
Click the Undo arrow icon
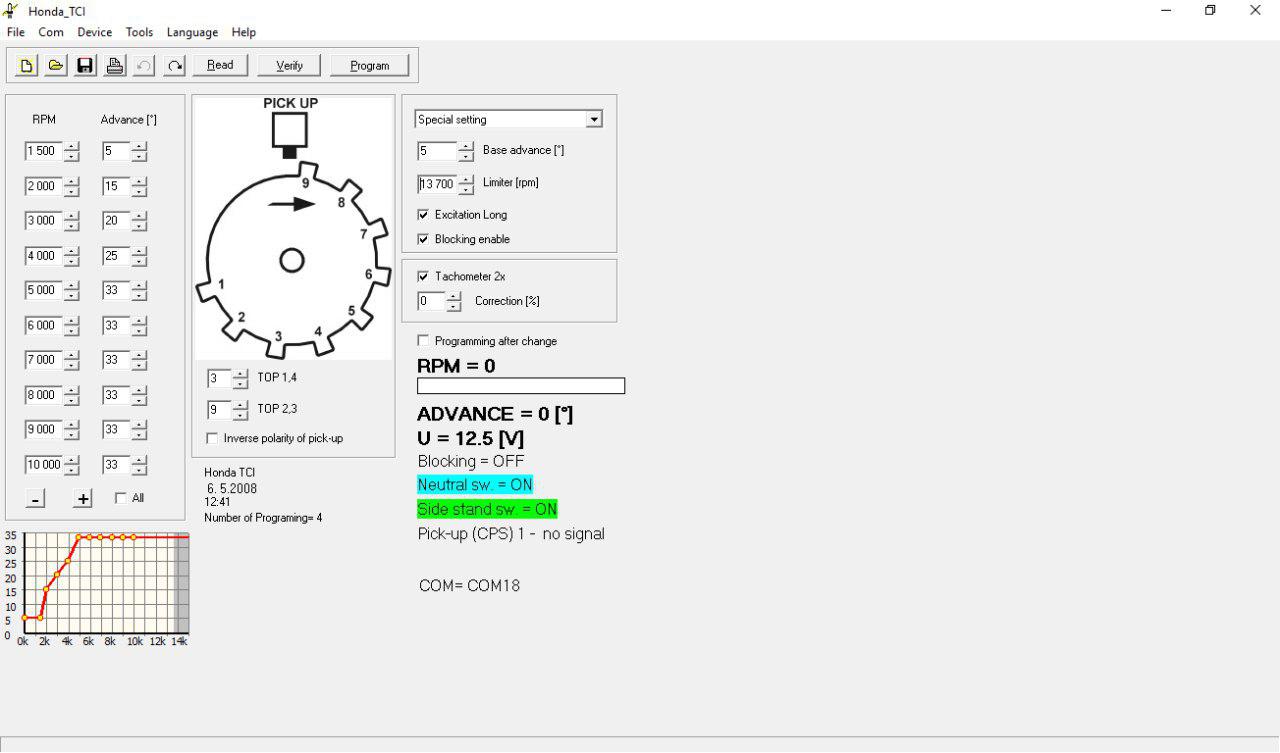[x=145, y=65]
